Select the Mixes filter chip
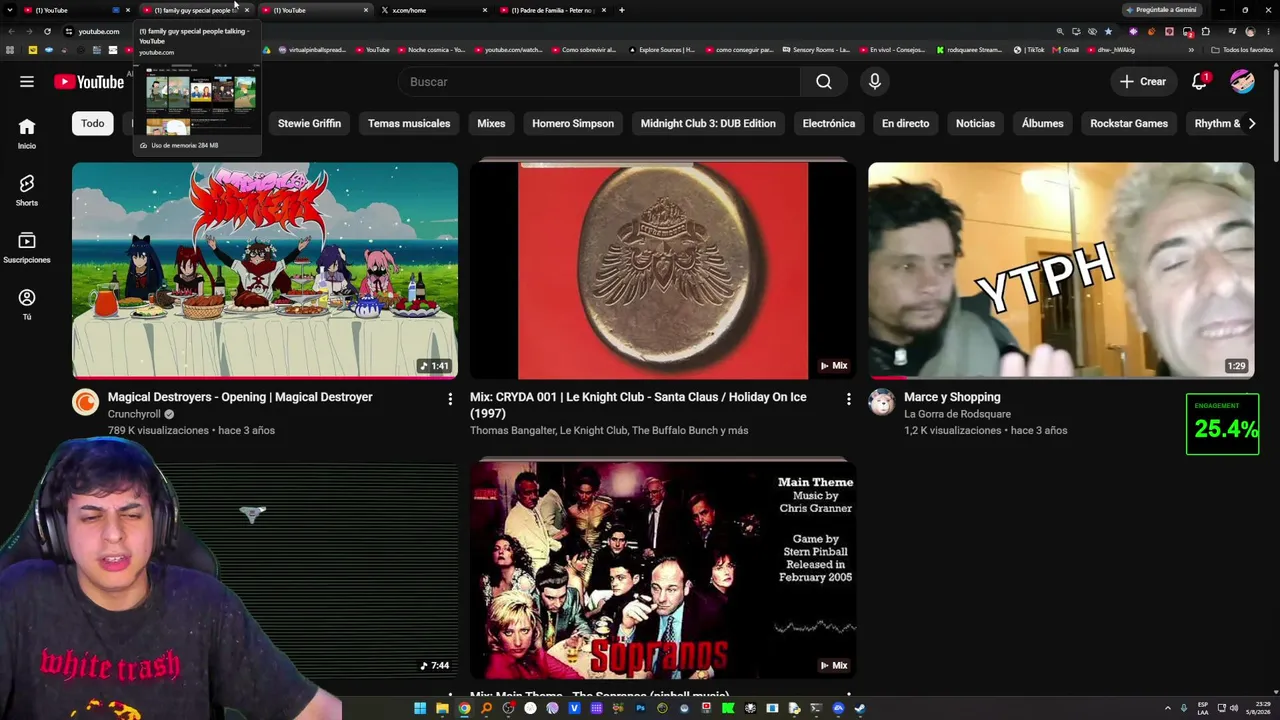The width and height of the screenshot is (1280, 720). (x=491, y=123)
